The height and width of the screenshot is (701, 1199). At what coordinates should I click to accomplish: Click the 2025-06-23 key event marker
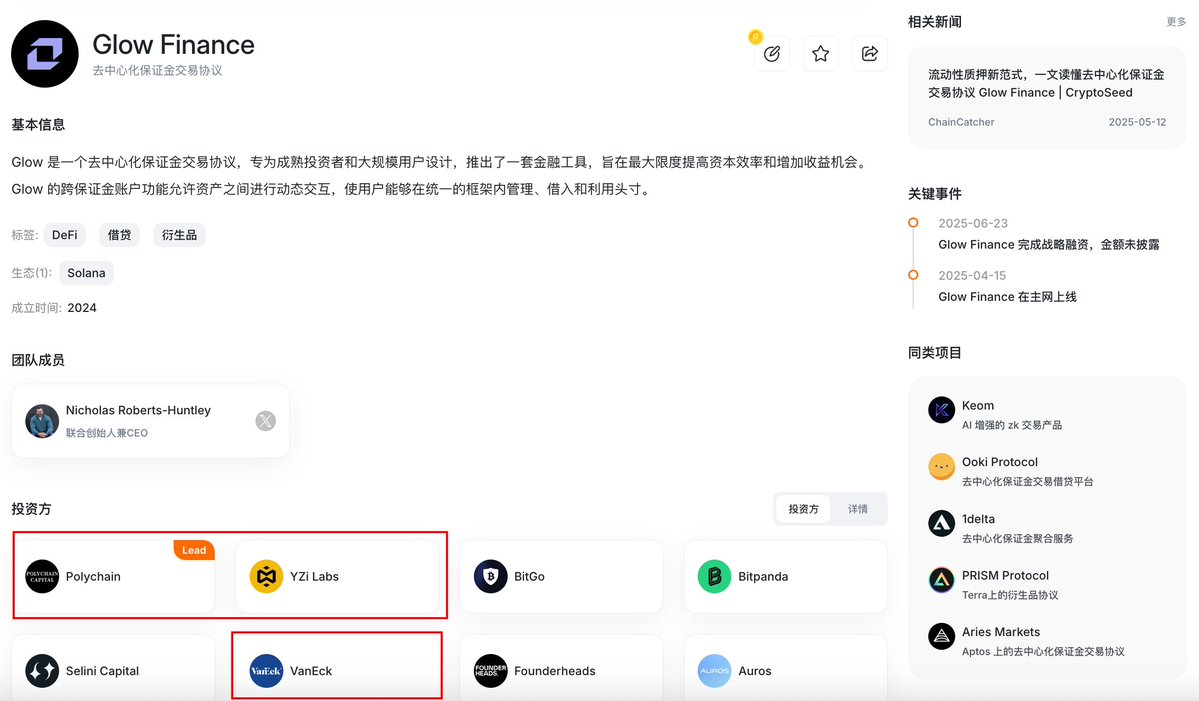(x=913, y=222)
